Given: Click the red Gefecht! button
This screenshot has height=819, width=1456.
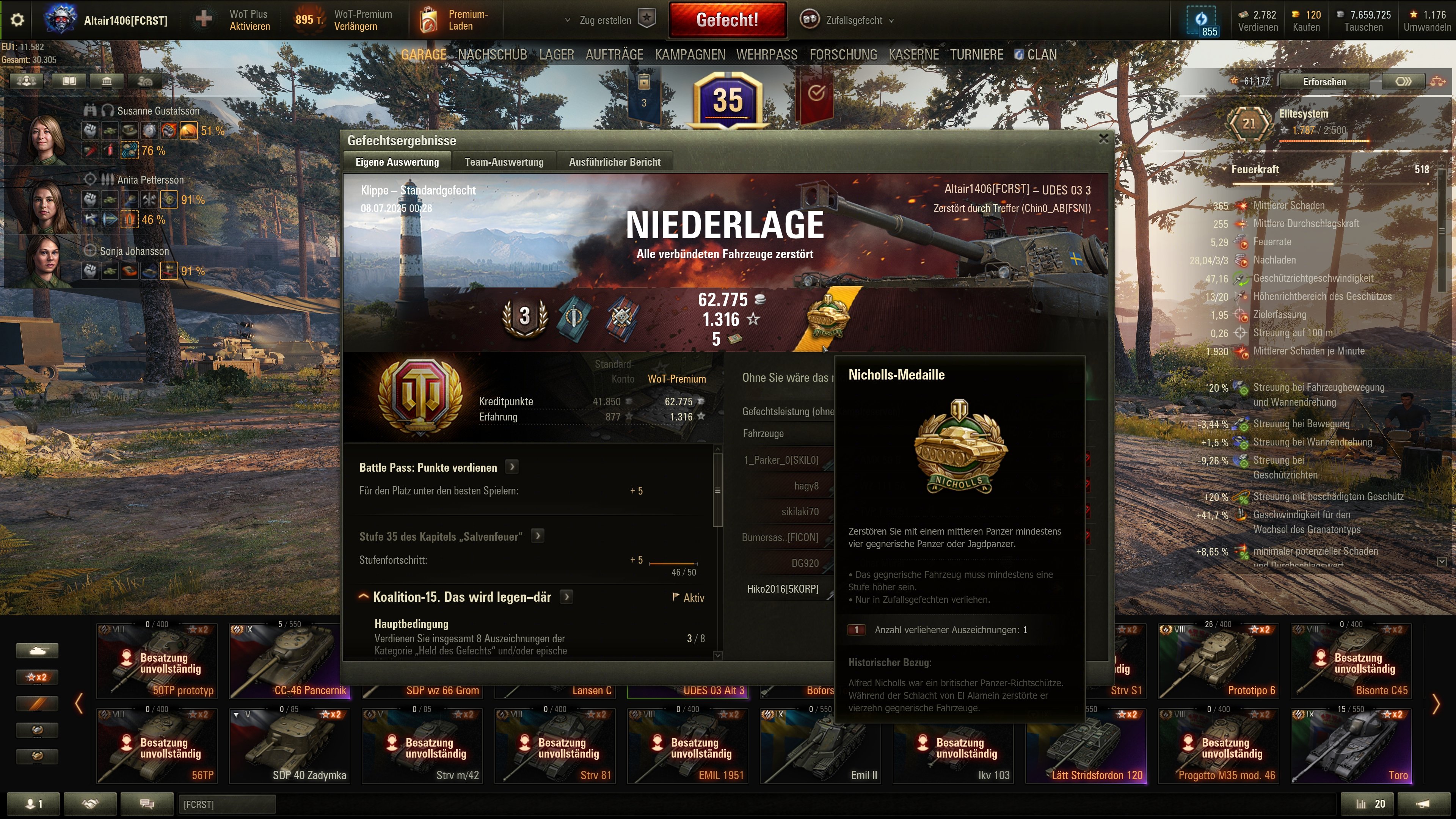Looking at the screenshot, I should click(728, 20).
